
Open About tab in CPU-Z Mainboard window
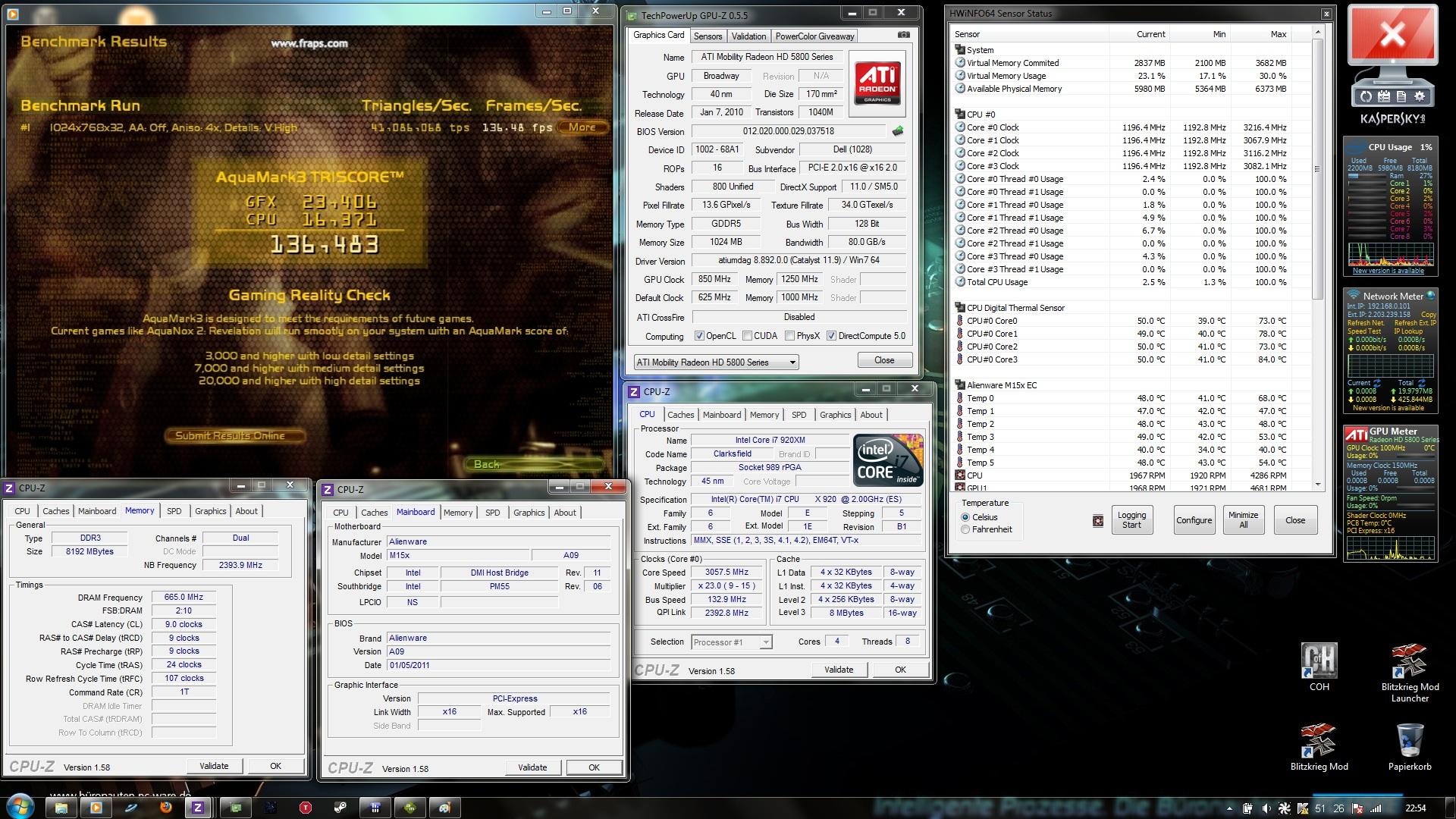pyautogui.click(x=565, y=513)
